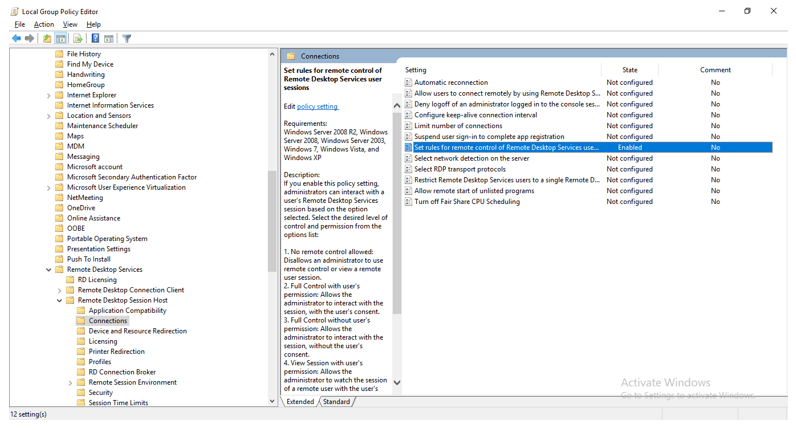796x430 pixels.
Task: Click the description pane scroll-up arrow
Action: coord(397,106)
